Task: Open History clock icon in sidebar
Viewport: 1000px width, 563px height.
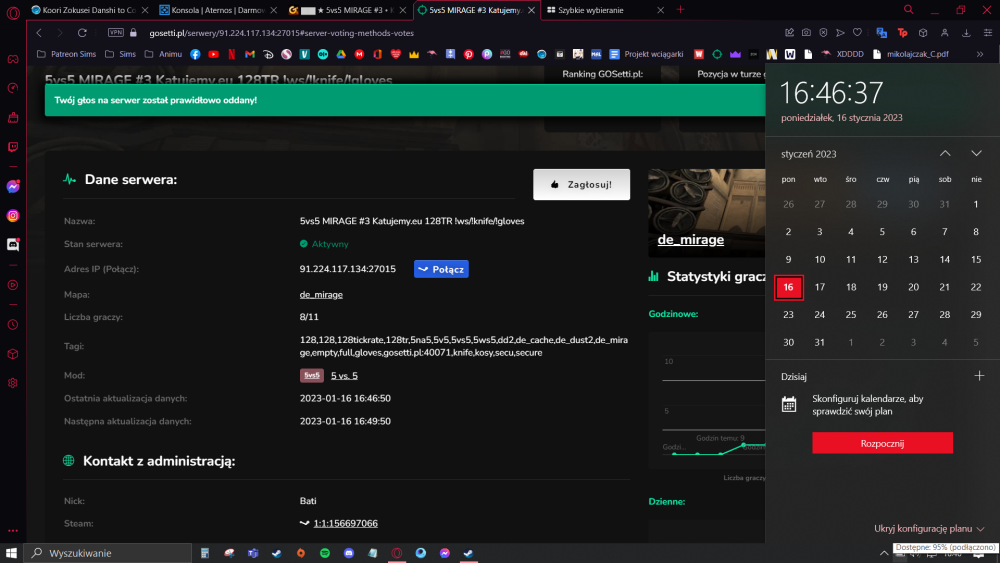Action: click(x=13, y=325)
